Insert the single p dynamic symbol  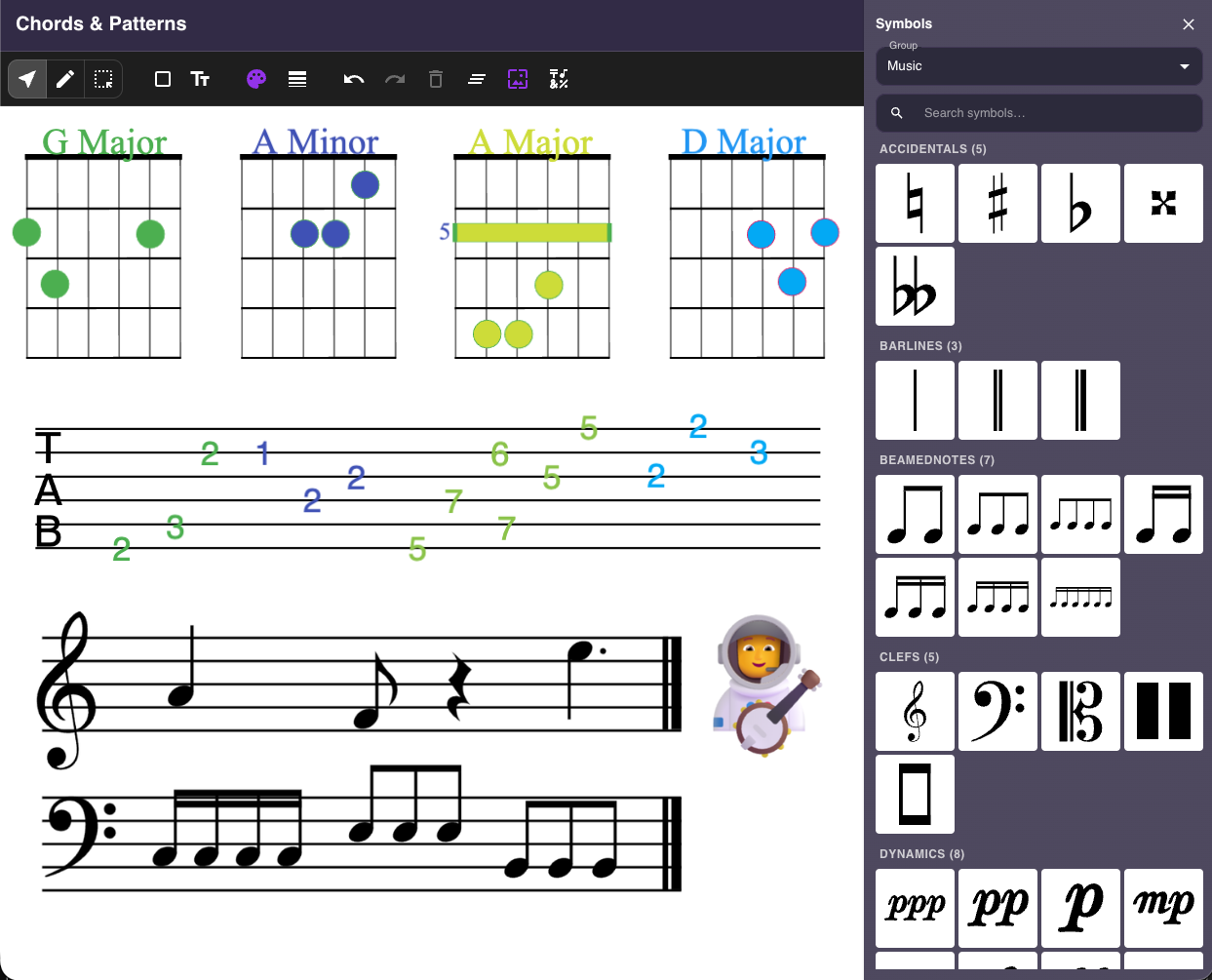[x=1080, y=908]
